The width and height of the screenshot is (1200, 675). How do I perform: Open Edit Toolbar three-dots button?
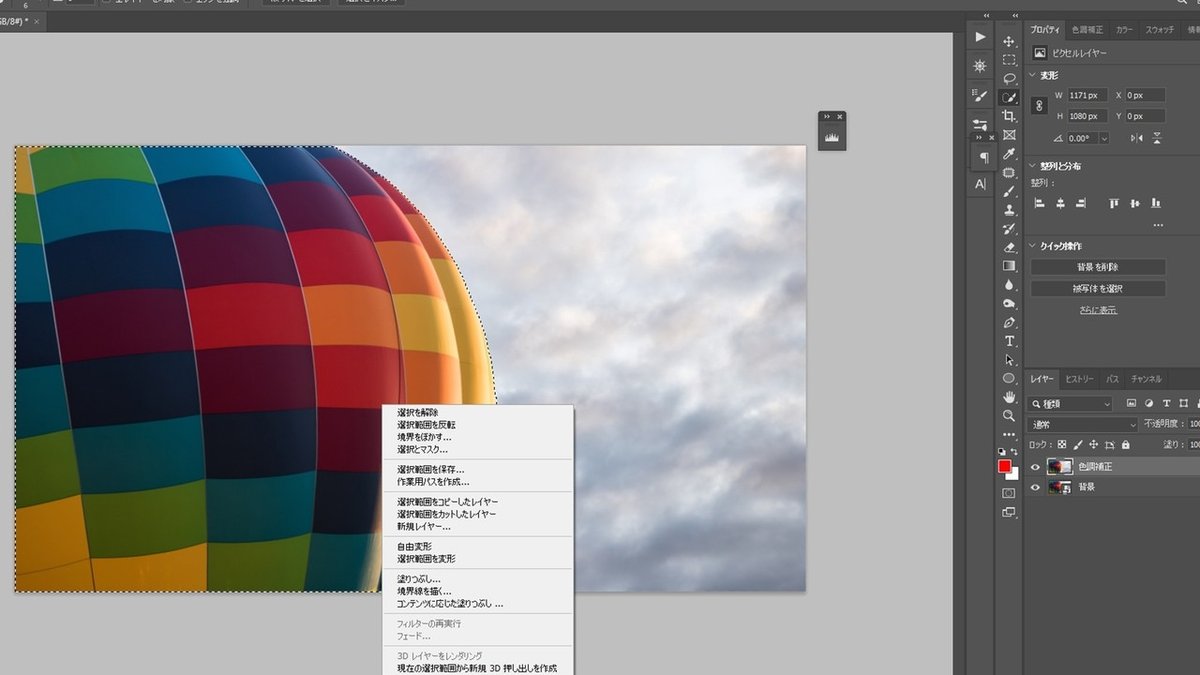(x=1009, y=433)
